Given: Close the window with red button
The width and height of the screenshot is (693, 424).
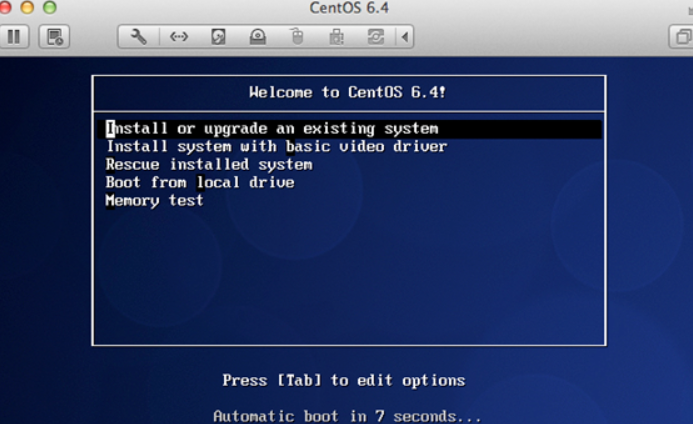Looking at the screenshot, I should coord(5,7).
